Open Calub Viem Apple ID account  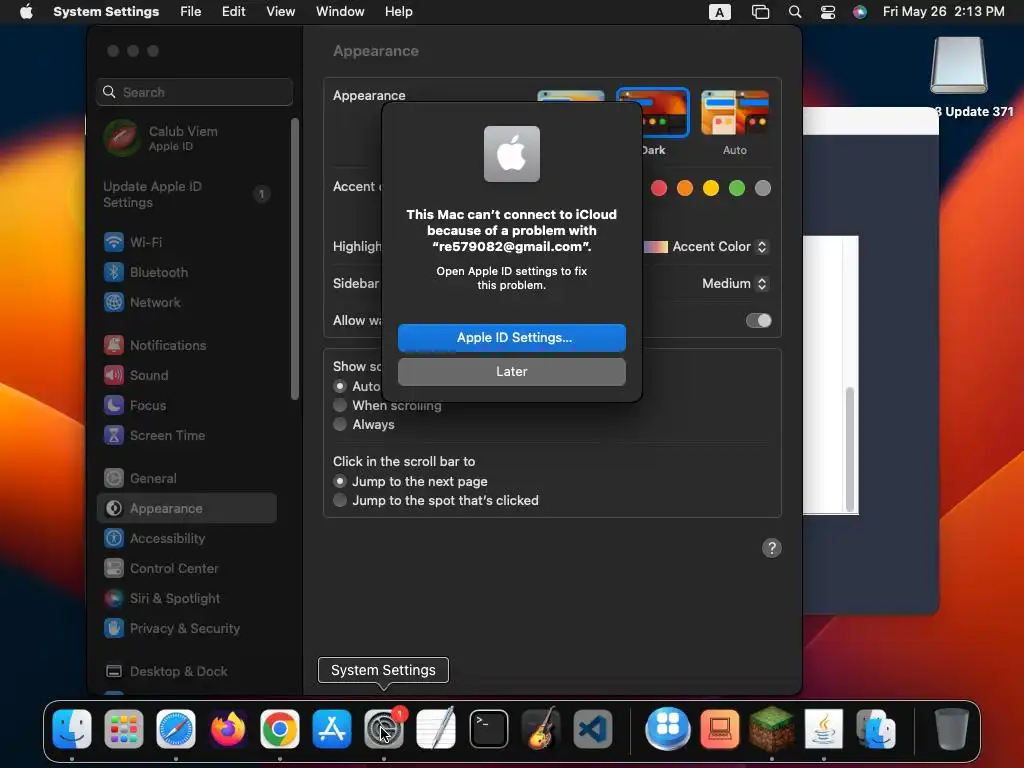tap(188, 138)
